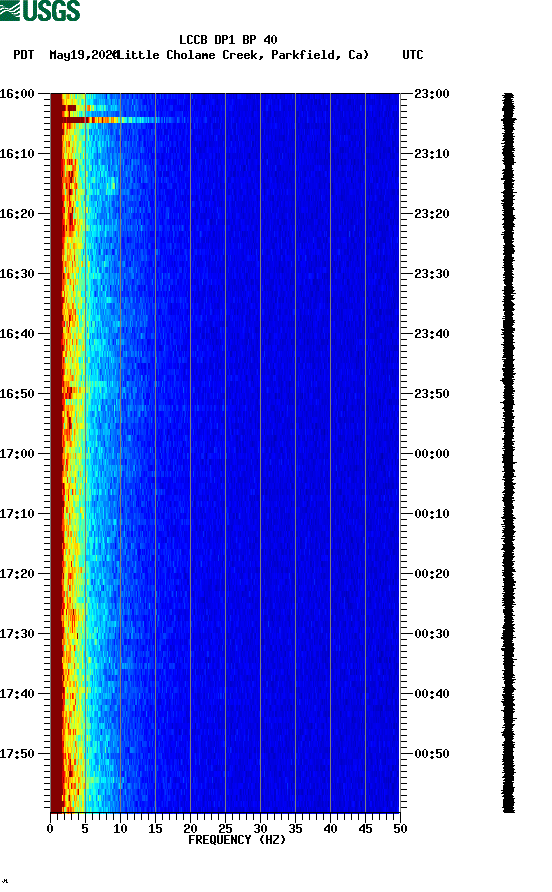The width and height of the screenshot is (552, 892).
Task: Click the 16:20 PDT time label
Action: (17, 213)
